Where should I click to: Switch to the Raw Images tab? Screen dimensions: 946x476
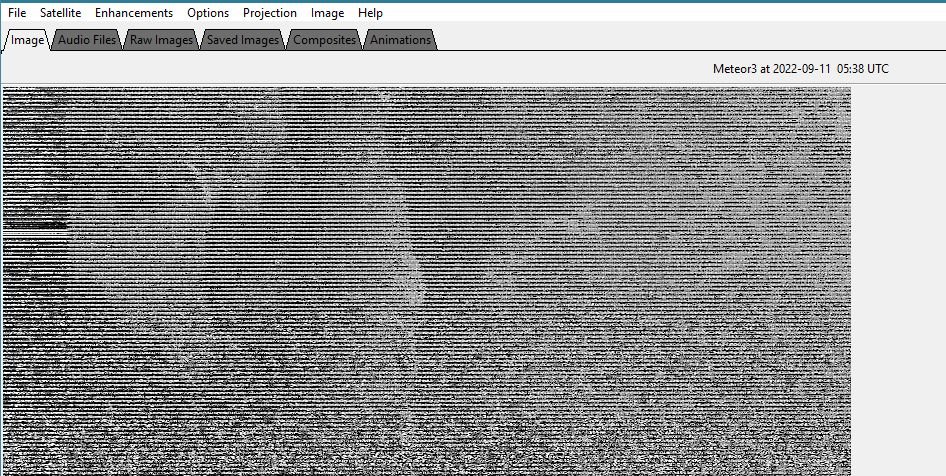tap(162, 40)
